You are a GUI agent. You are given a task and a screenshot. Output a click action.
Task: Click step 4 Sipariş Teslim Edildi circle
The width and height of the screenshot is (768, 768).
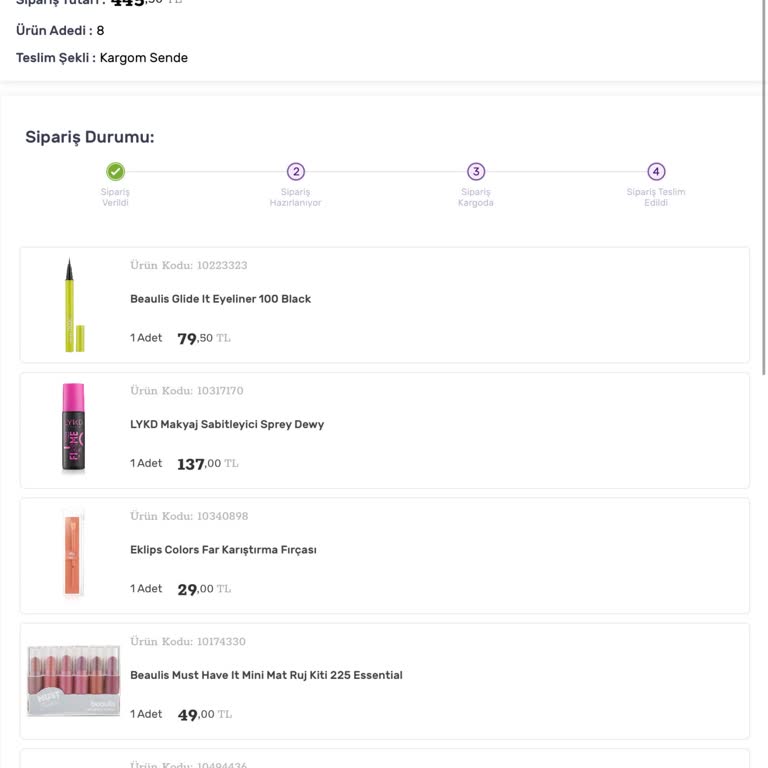click(656, 172)
